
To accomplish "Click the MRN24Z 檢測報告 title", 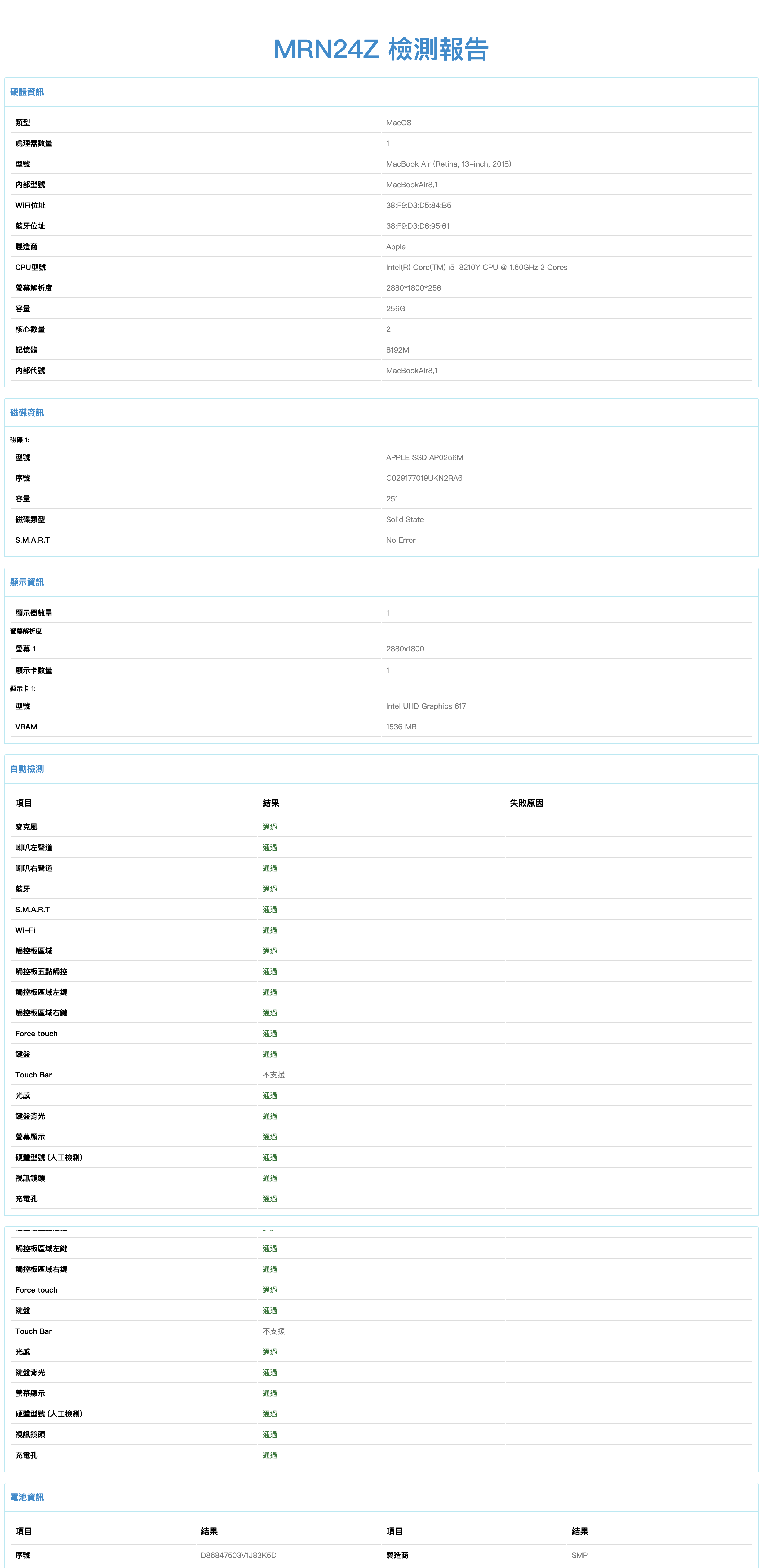I will (x=381, y=49).
